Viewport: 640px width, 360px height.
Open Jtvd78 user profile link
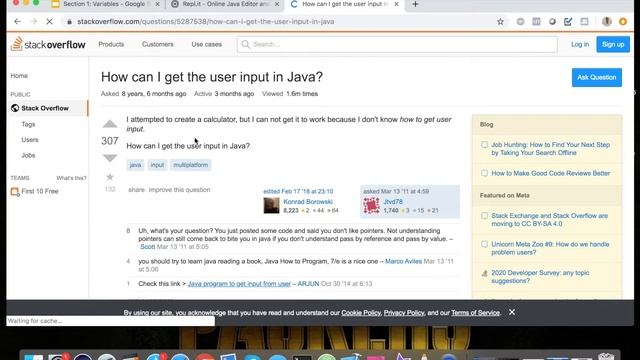393,202
